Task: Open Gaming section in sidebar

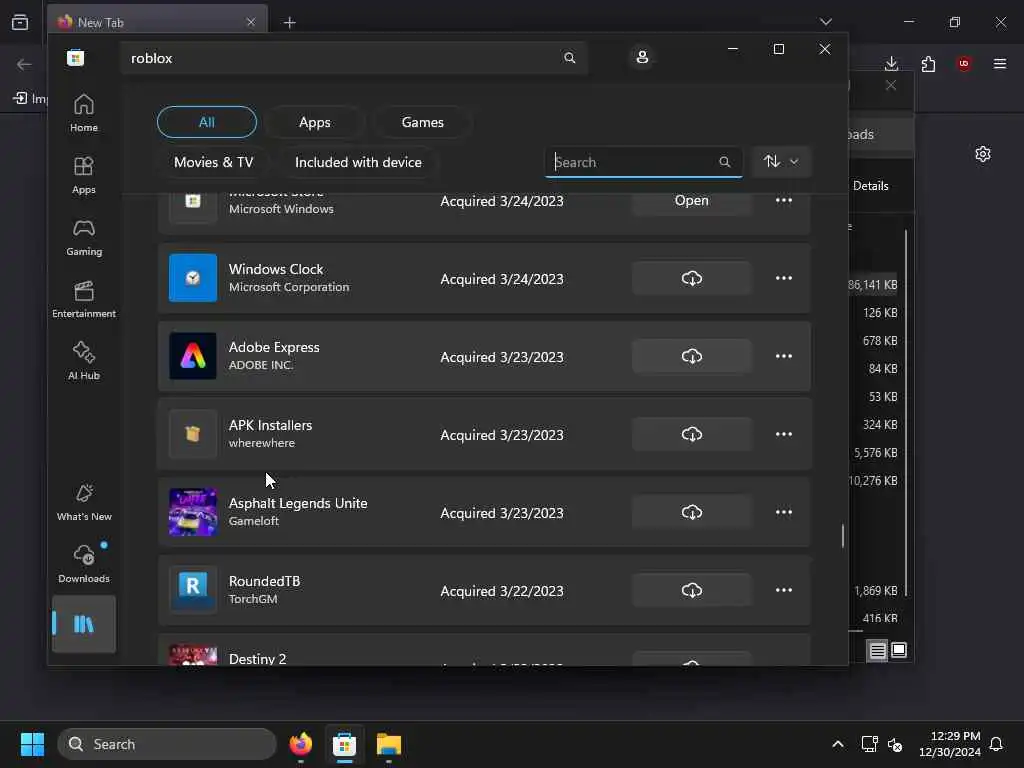Action: [x=84, y=237]
